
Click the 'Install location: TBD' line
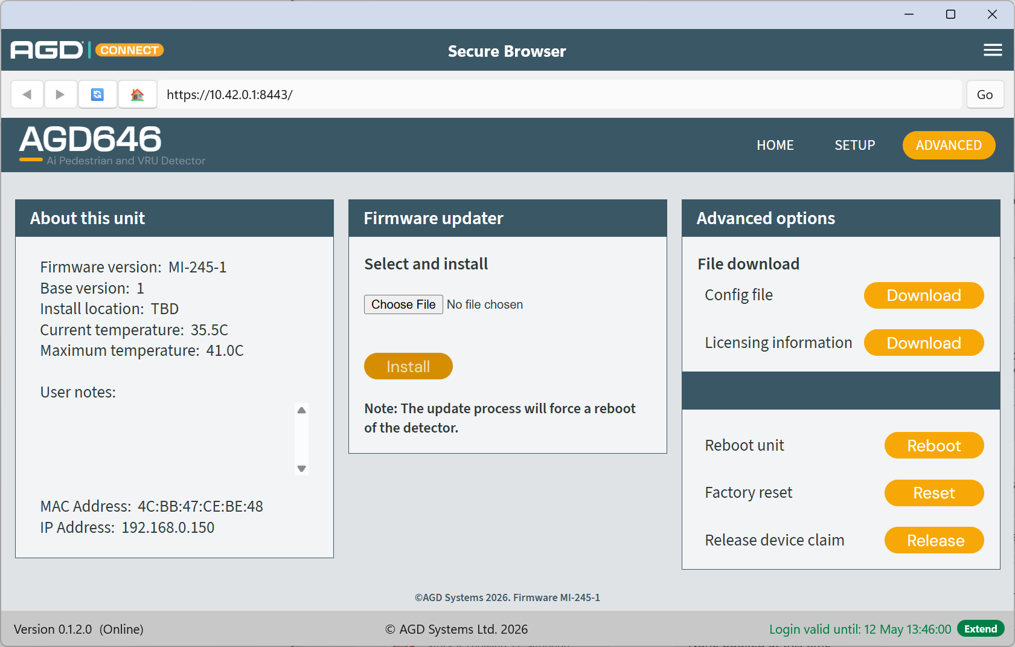click(x=109, y=309)
